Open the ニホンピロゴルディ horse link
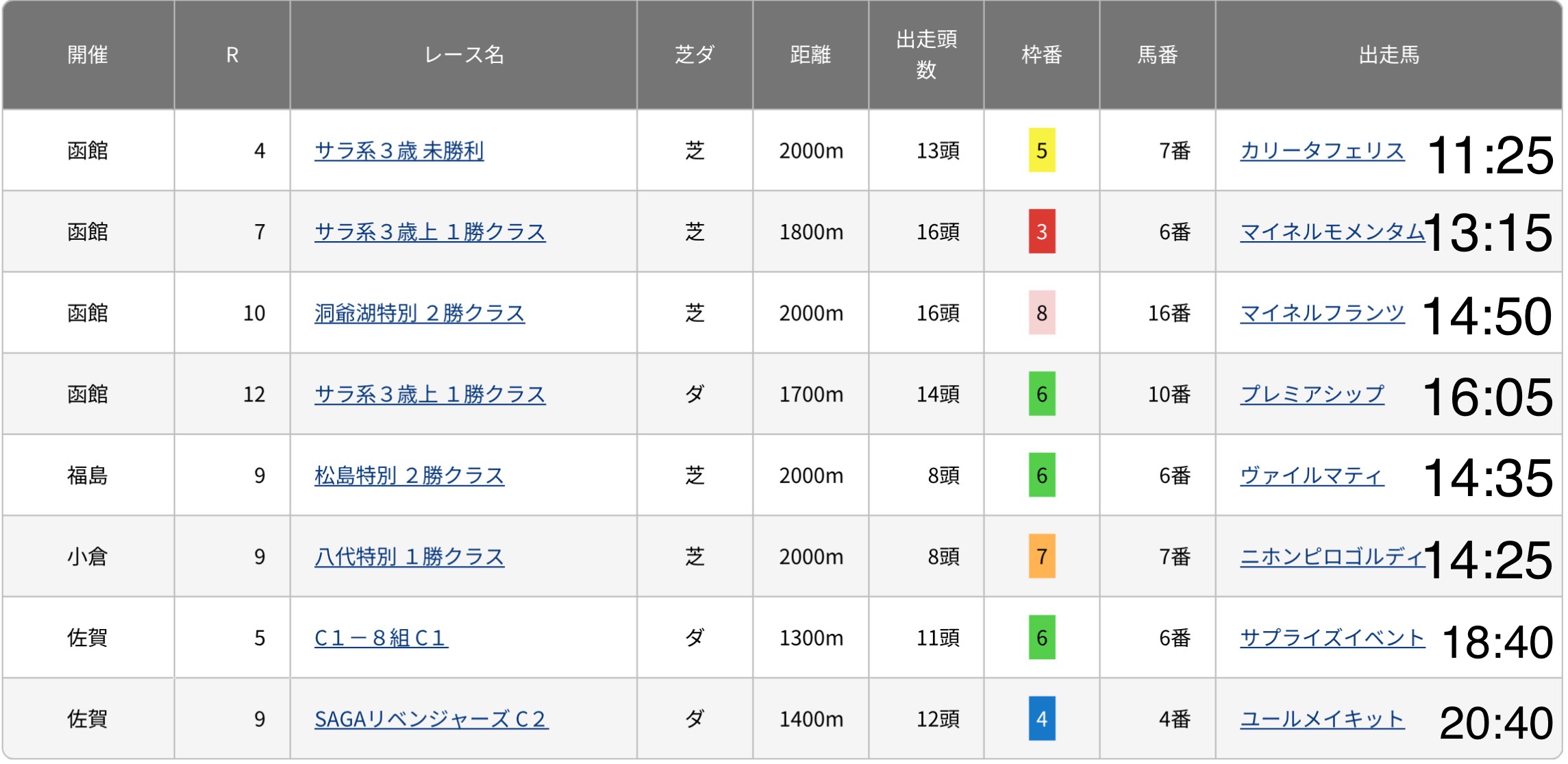 [1331, 556]
